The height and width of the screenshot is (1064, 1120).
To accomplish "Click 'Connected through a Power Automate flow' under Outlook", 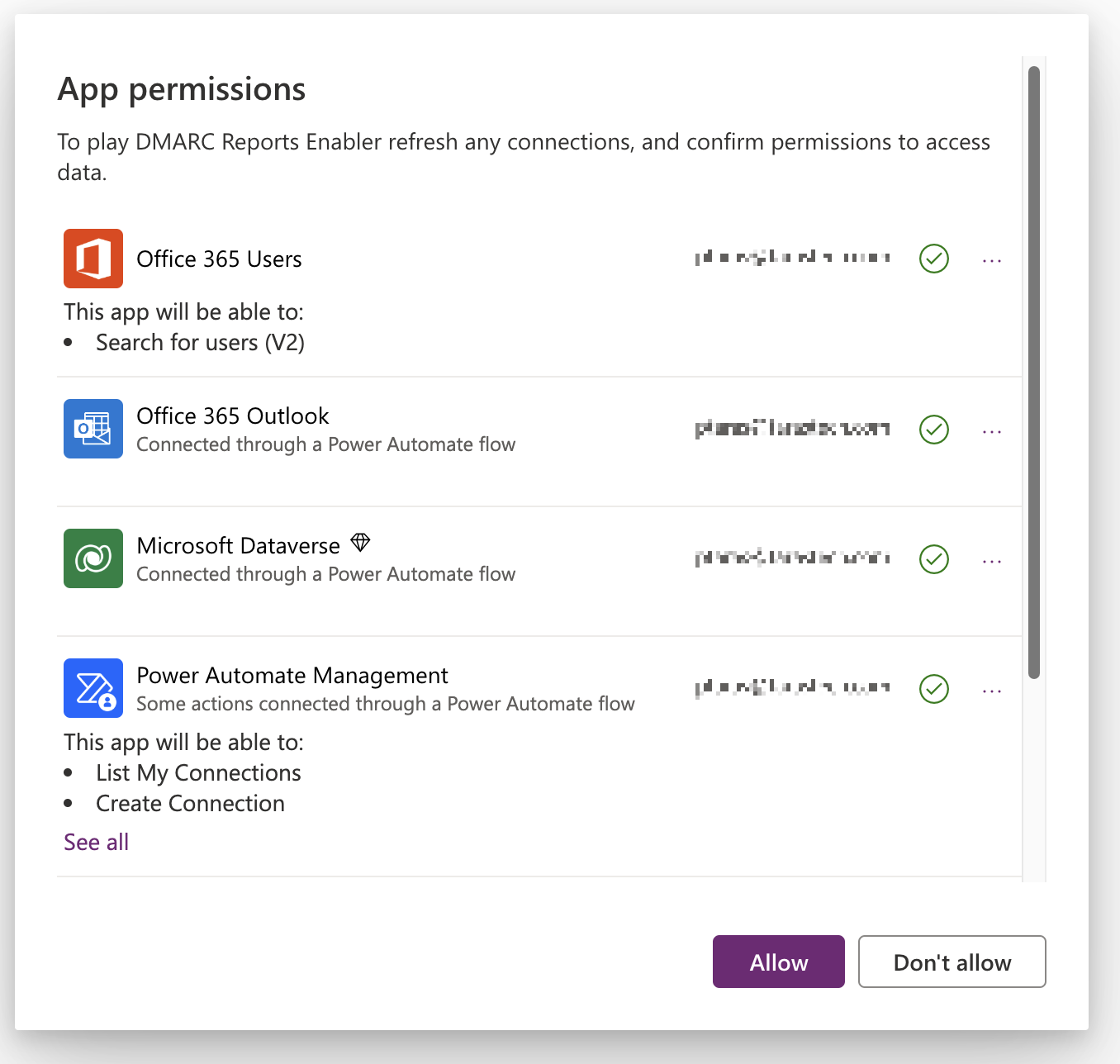I will [x=326, y=444].
